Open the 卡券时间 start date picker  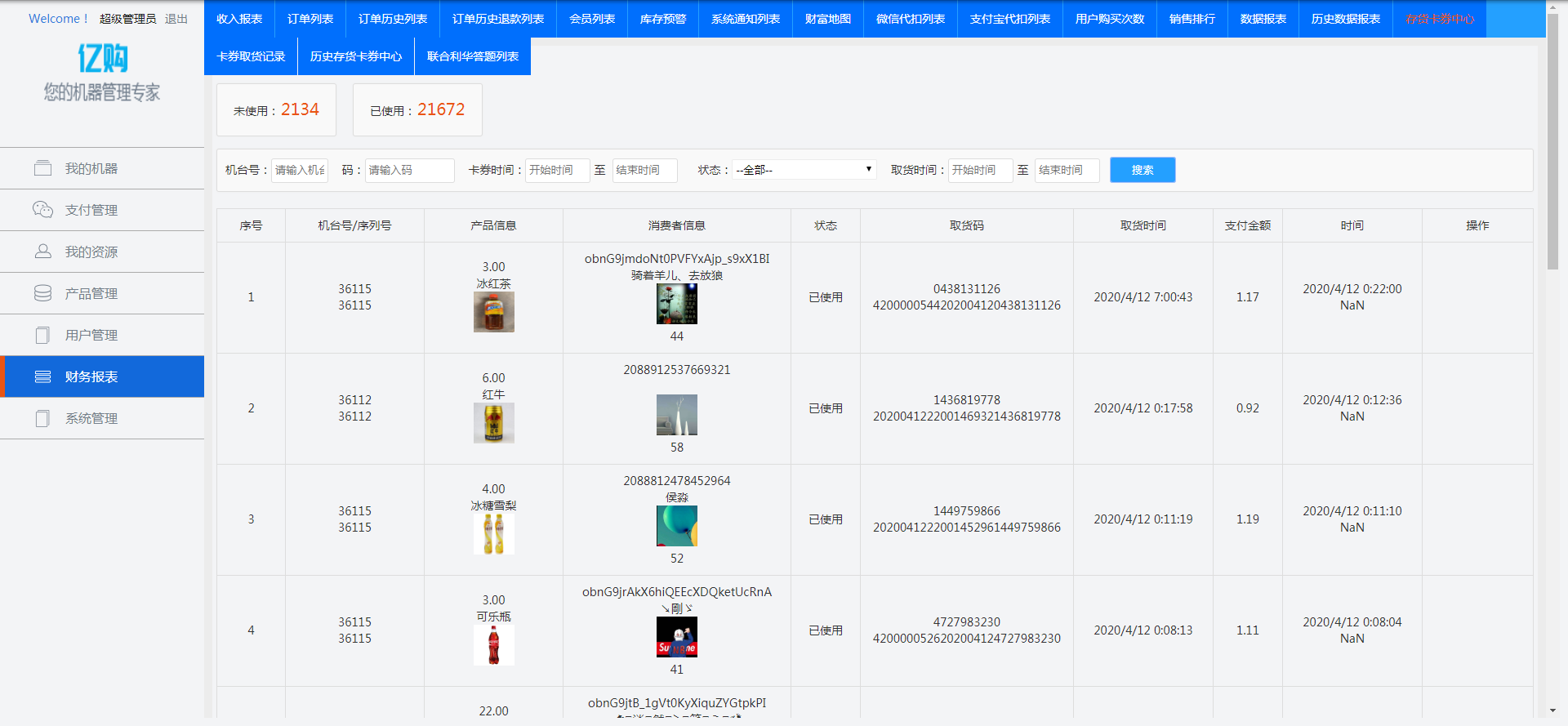[x=557, y=170]
